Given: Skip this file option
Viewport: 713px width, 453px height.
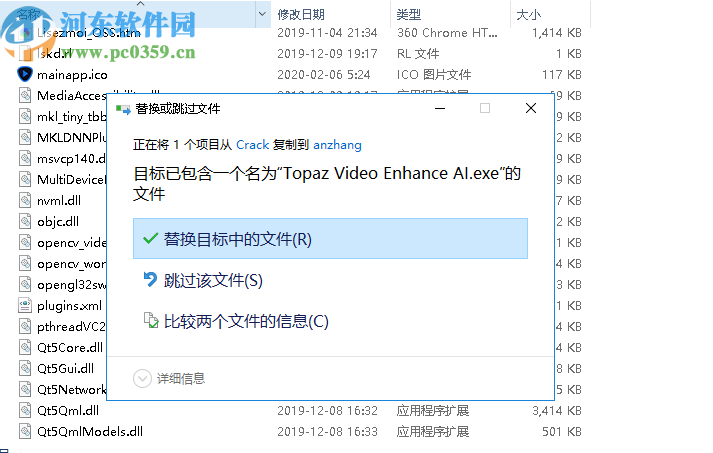Looking at the screenshot, I should (x=213, y=281).
